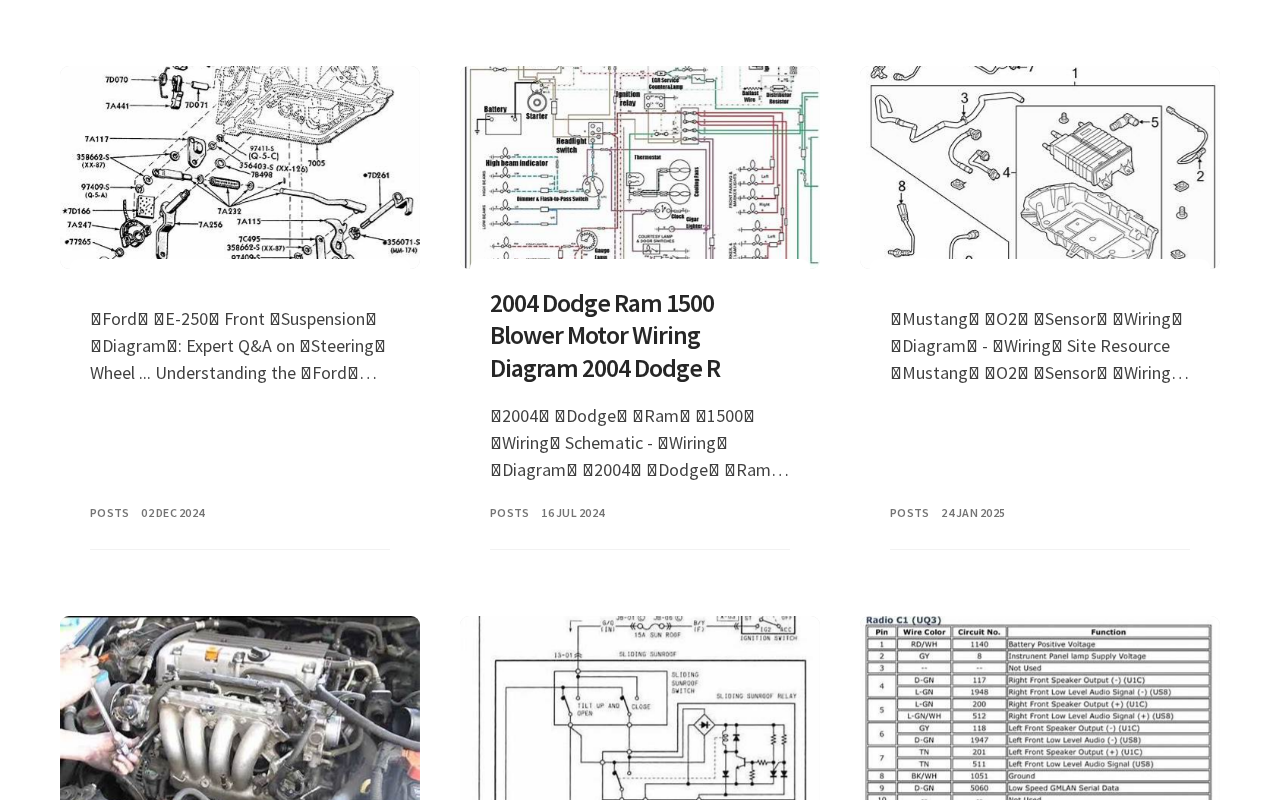Screen dimensions: 1280x800
Task: Click the POSTS label beside 24 JAN 2025
Action: (909, 512)
